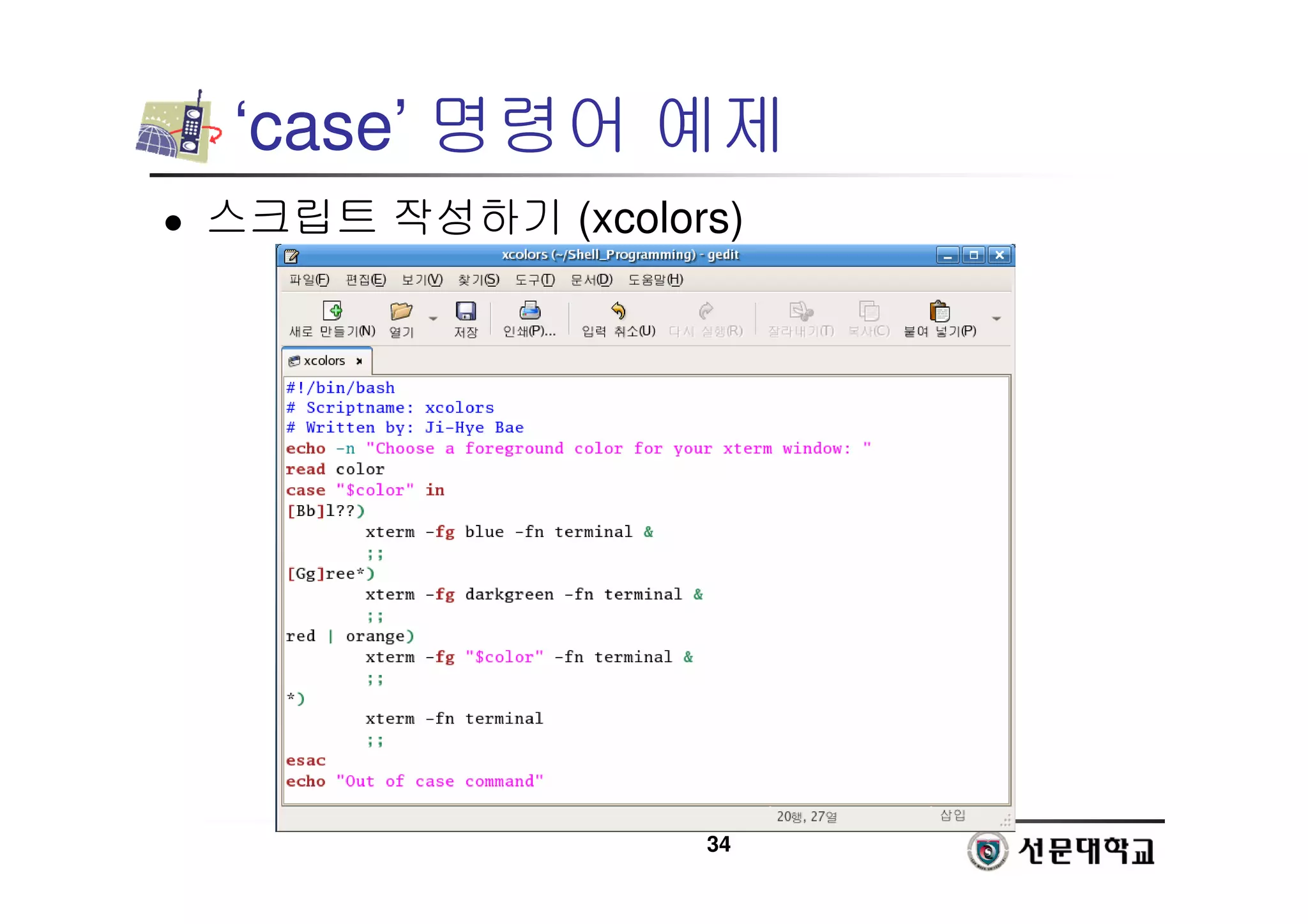Close the gedit window

(1000, 255)
